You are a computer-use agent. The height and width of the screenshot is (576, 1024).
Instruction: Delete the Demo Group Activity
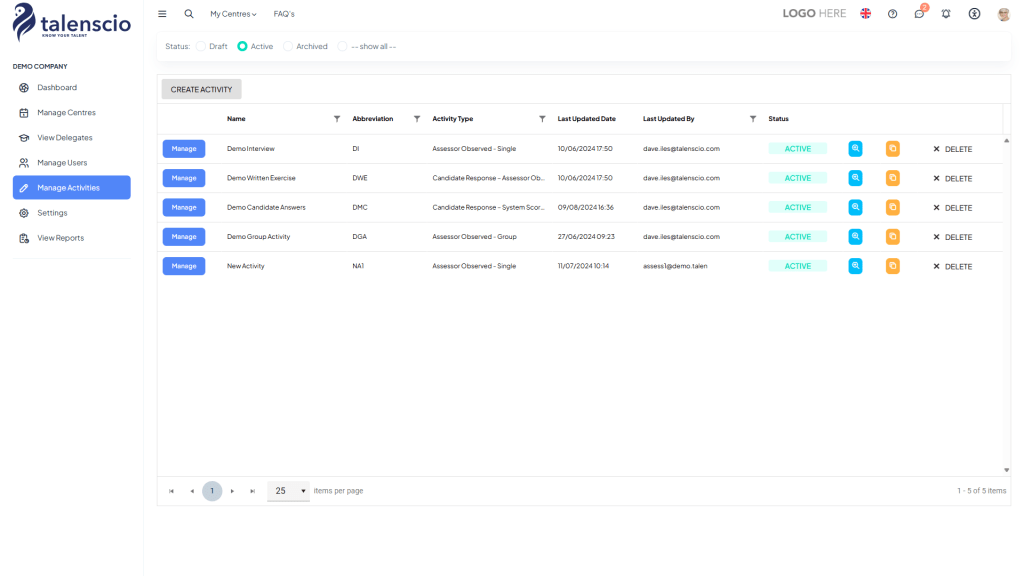coord(953,237)
